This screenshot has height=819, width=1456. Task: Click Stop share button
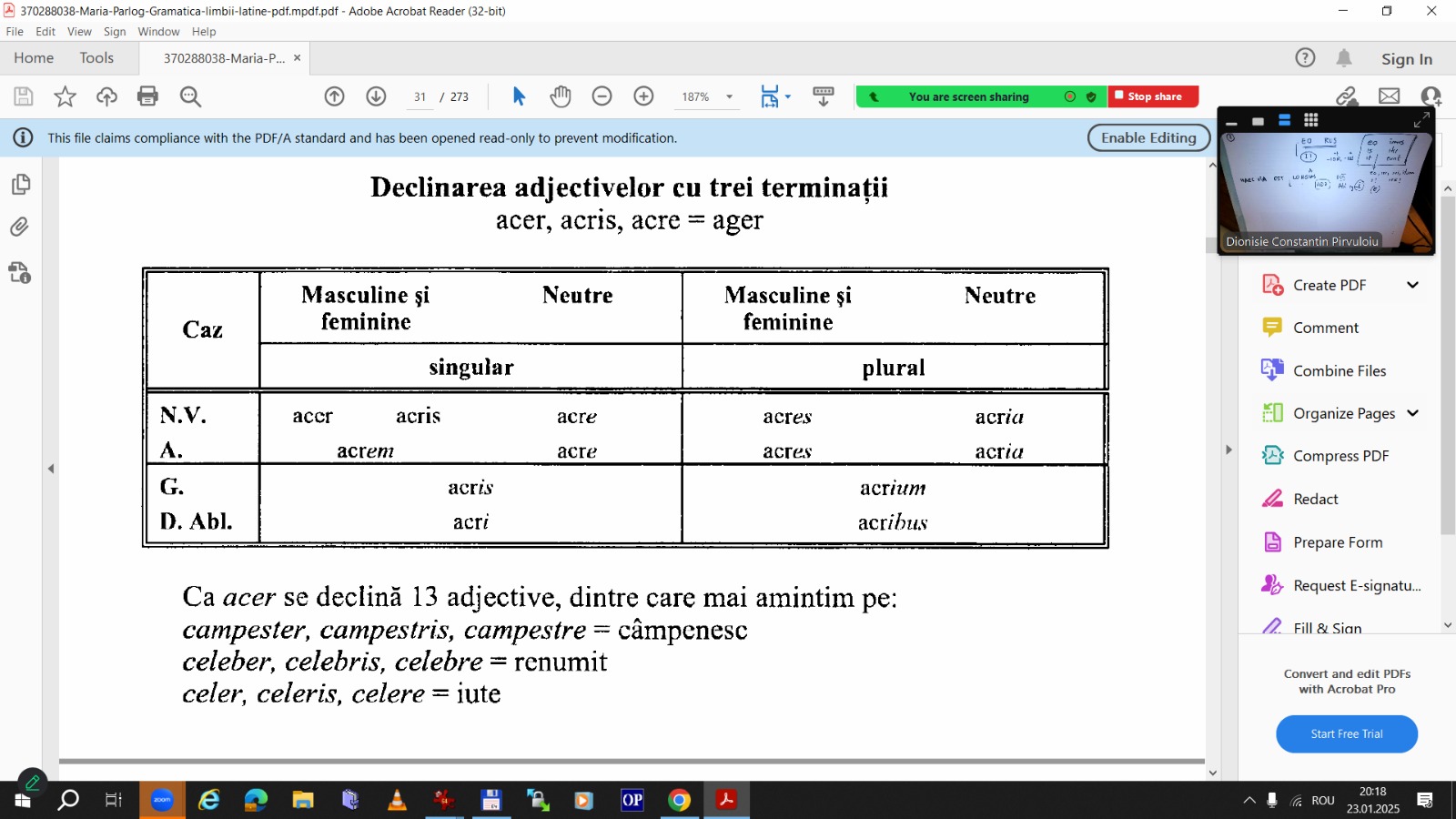click(x=1154, y=96)
